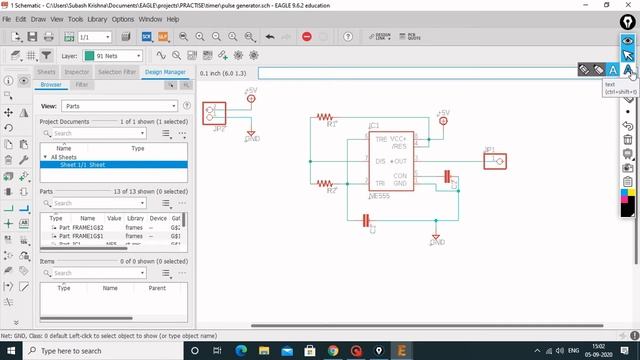This screenshot has width=640, height=360.
Task: Select the Mirror tool
Action: (x=24, y=112)
